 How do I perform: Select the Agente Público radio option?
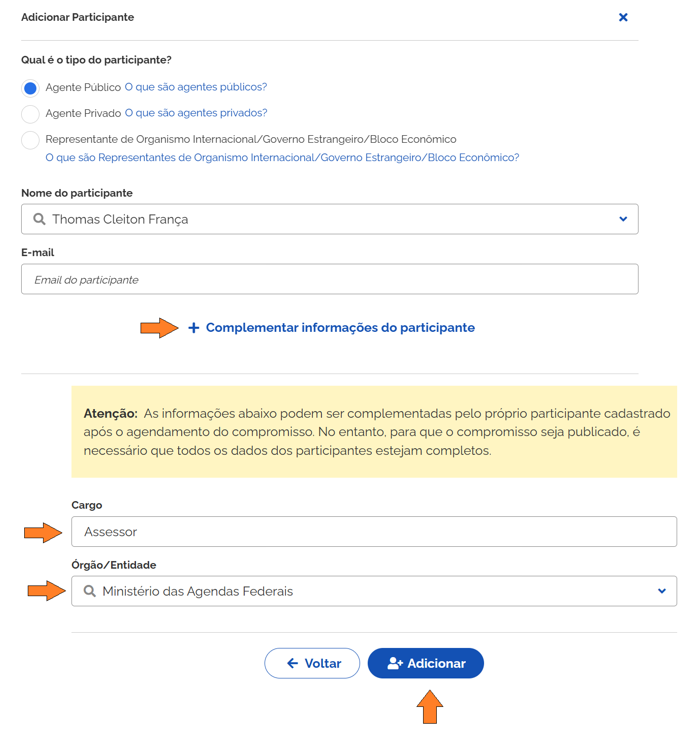point(31,88)
